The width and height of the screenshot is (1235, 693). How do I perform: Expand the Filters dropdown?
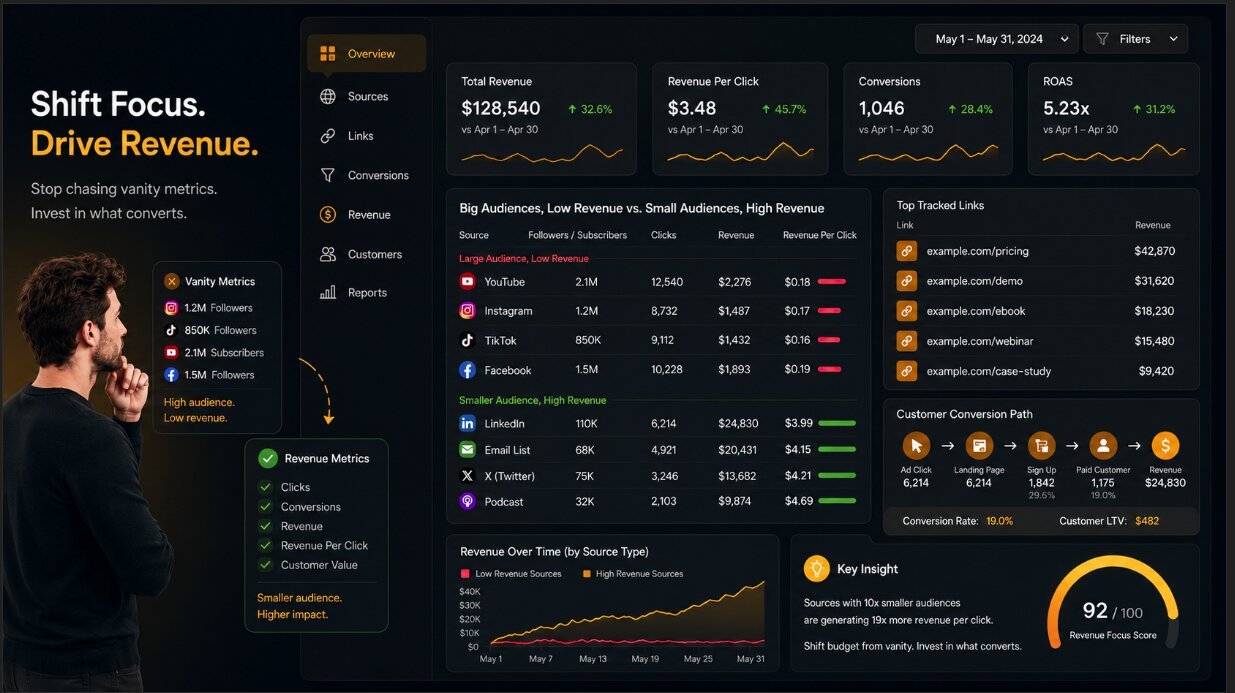tap(1135, 39)
